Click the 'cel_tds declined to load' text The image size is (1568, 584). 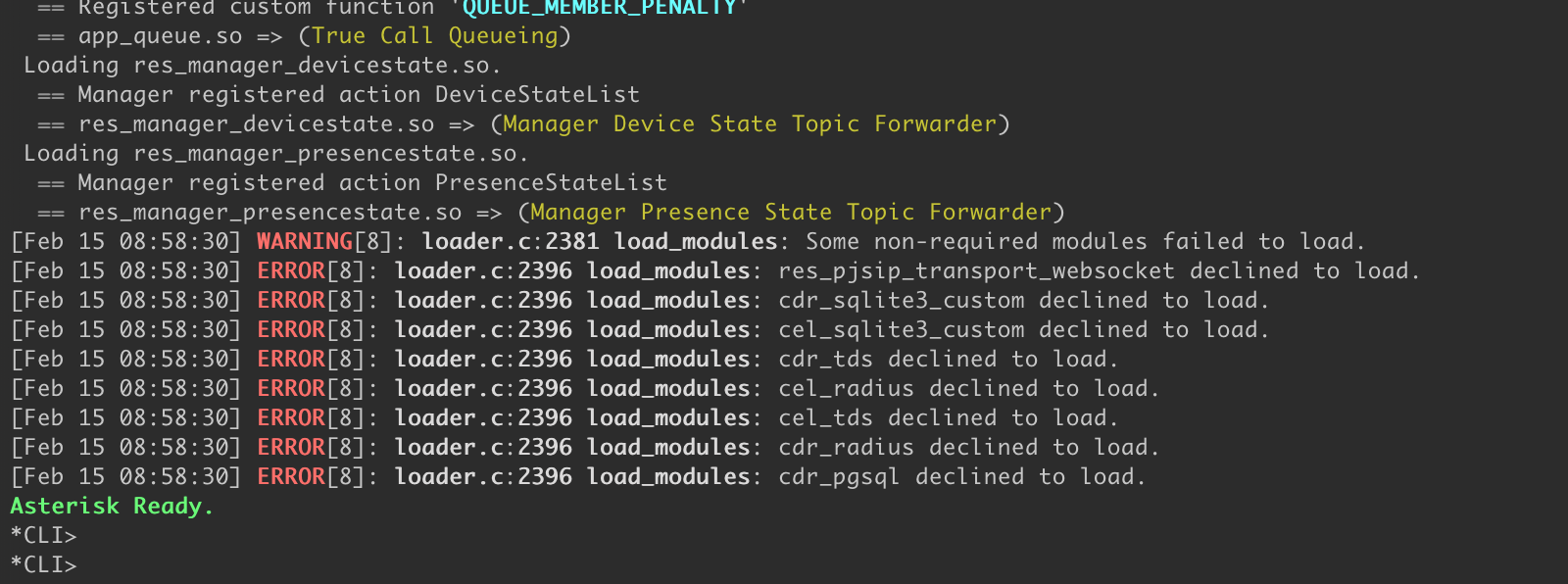pyautogui.click(x=948, y=418)
